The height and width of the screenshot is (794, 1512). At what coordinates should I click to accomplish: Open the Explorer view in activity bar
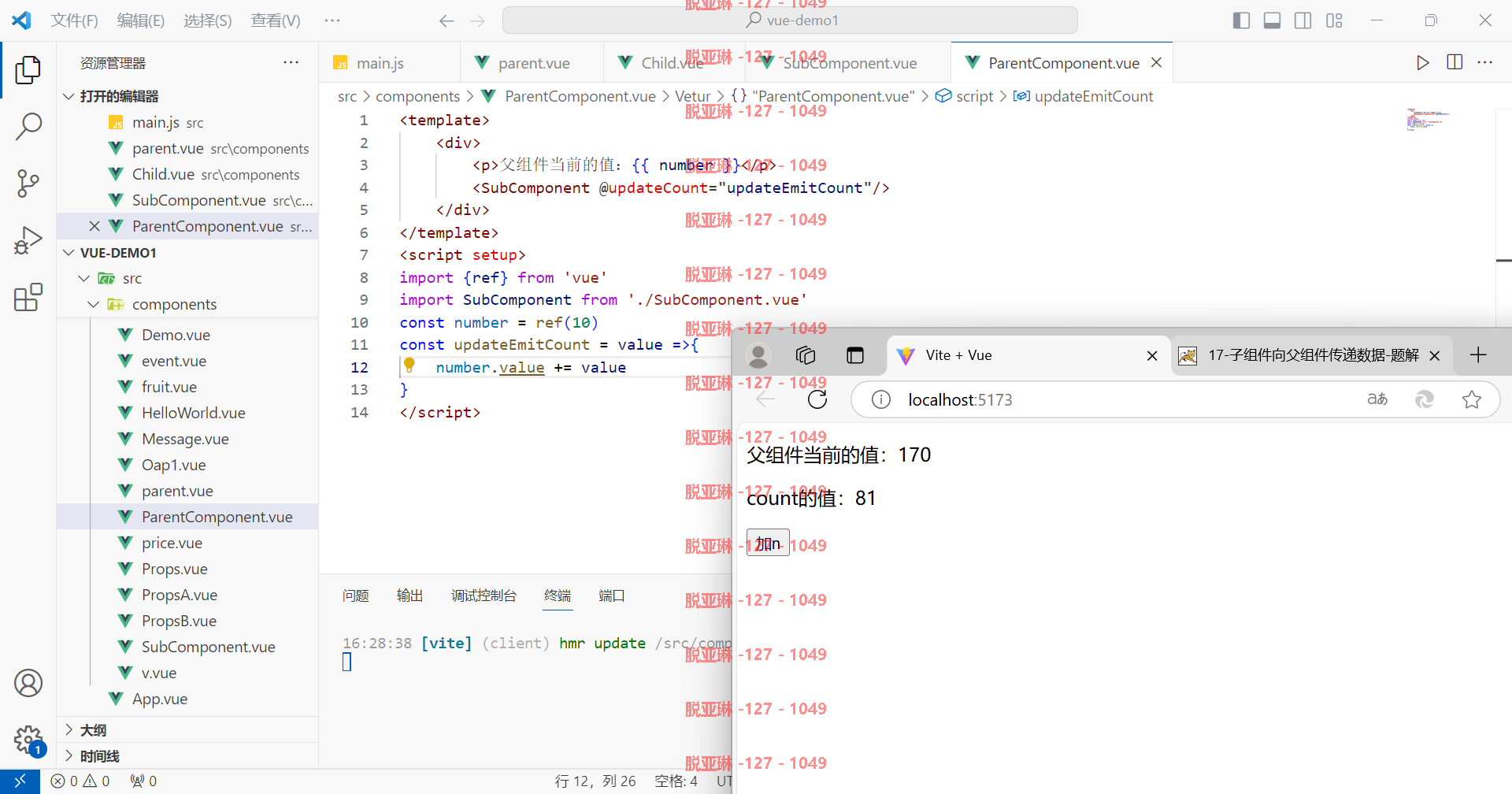28,70
